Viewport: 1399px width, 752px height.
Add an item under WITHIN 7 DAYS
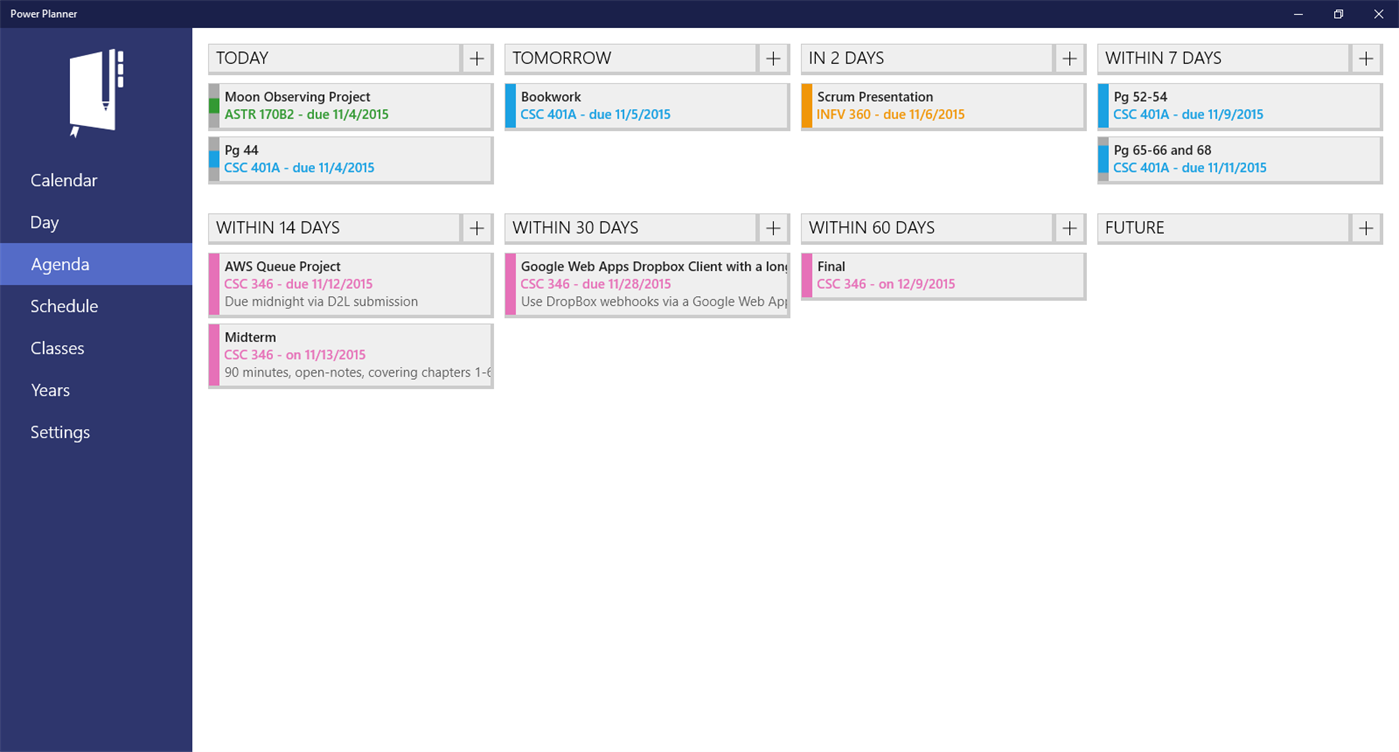1366,58
